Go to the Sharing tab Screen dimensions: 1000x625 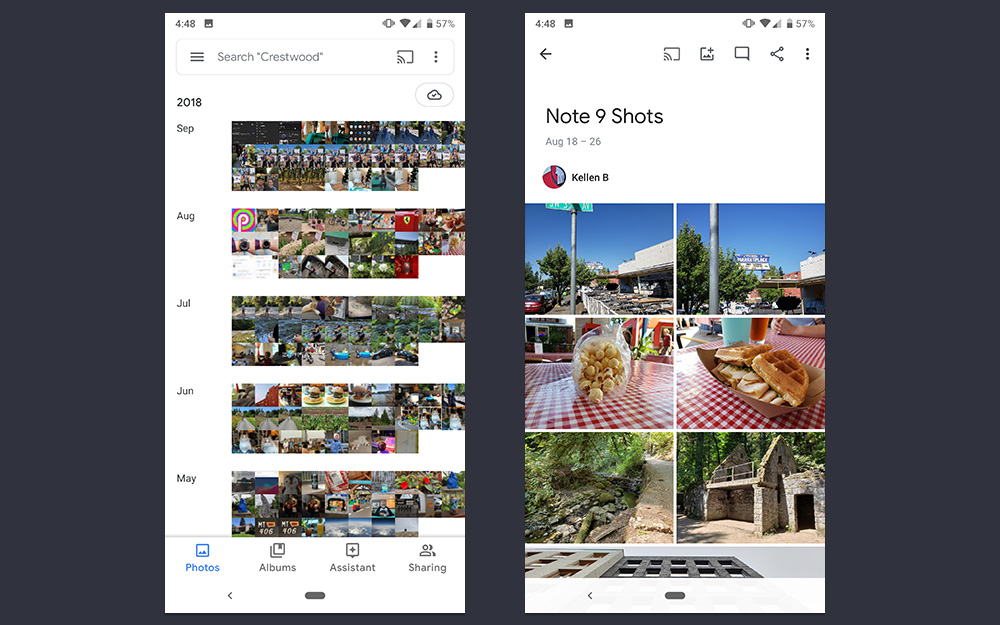click(x=427, y=558)
